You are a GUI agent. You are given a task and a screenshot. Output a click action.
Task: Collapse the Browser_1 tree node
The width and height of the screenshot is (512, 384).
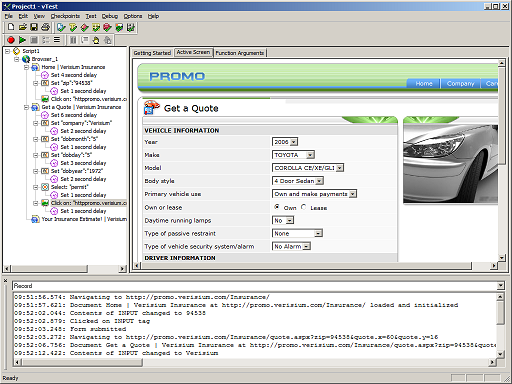click(x=17, y=59)
